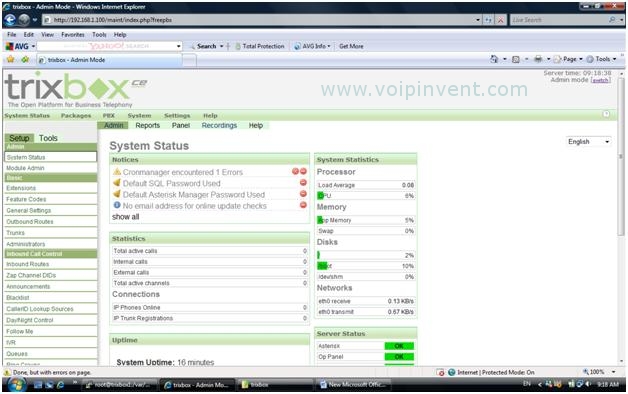Screen dimensions: 628x394
Task: Click the browser Back arrow button
Action: 10,20
